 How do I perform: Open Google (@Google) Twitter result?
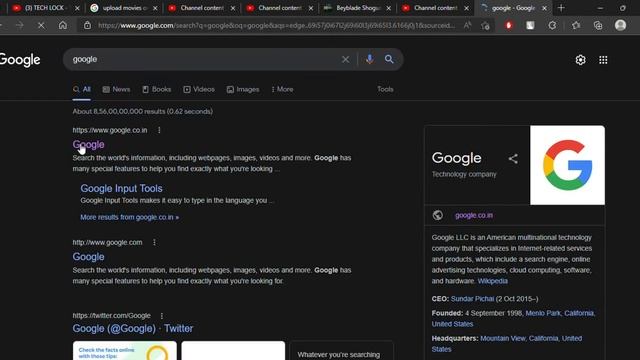[133, 329]
